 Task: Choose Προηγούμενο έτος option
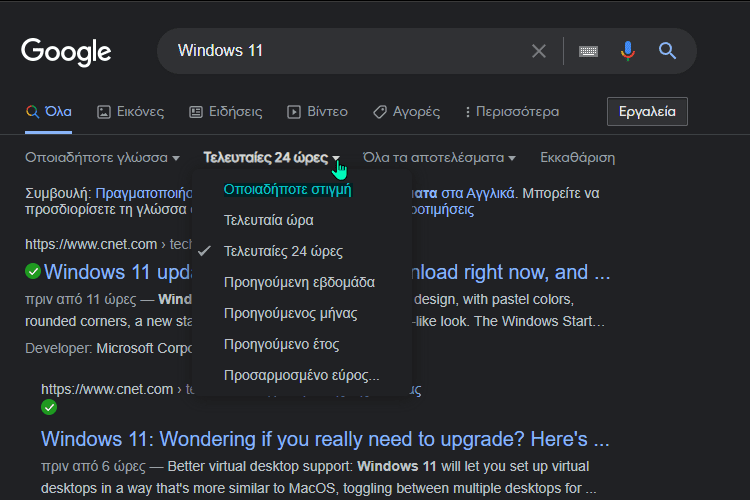click(x=282, y=344)
